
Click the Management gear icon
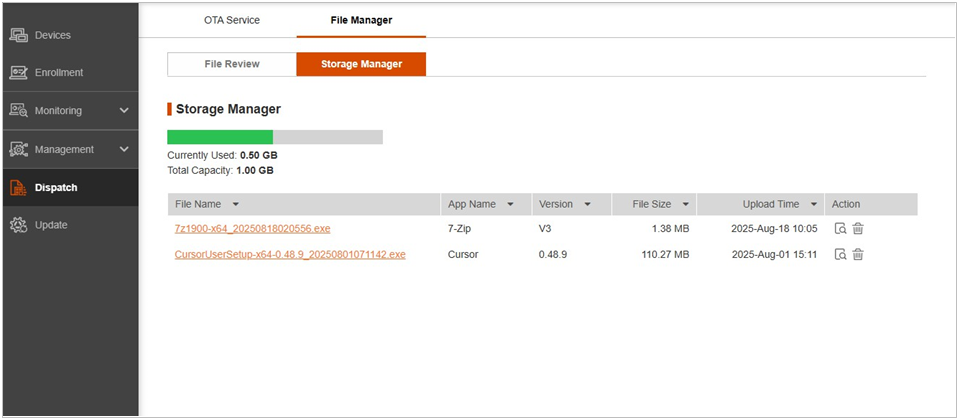[18, 149]
